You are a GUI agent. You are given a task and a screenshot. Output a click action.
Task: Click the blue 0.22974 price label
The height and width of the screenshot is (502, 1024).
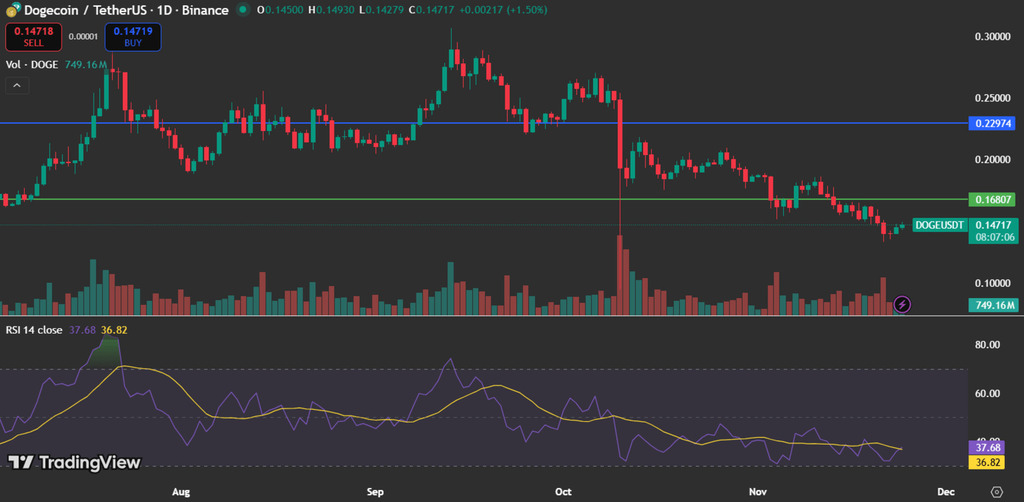(992, 123)
